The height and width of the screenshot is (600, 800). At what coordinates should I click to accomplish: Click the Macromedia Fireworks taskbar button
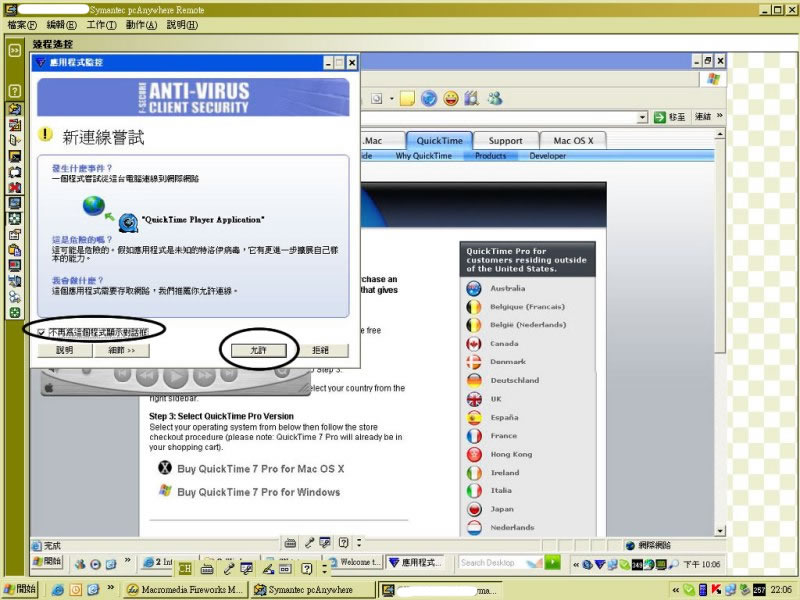[186, 590]
